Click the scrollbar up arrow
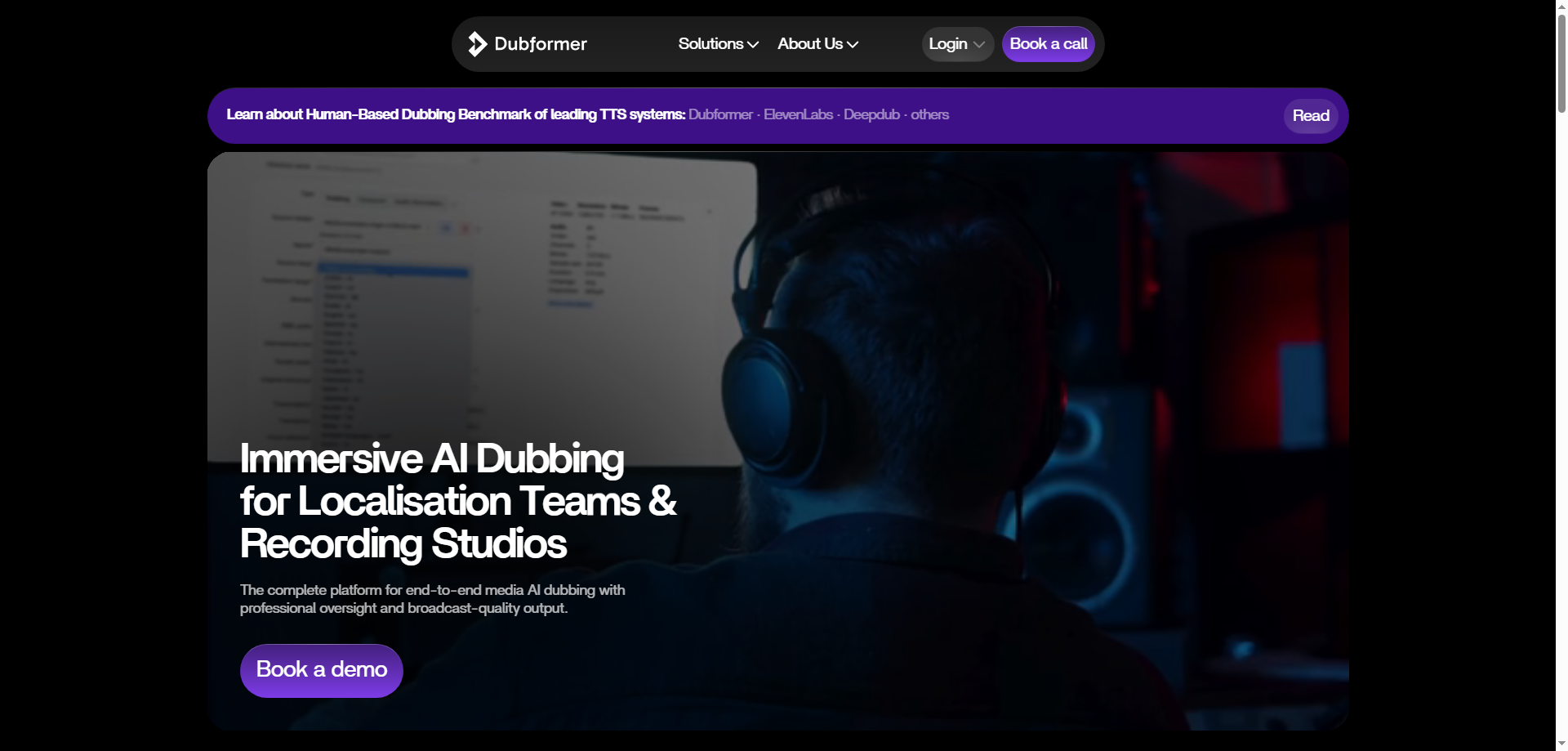This screenshot has width=1568, height=751. 1561,6
